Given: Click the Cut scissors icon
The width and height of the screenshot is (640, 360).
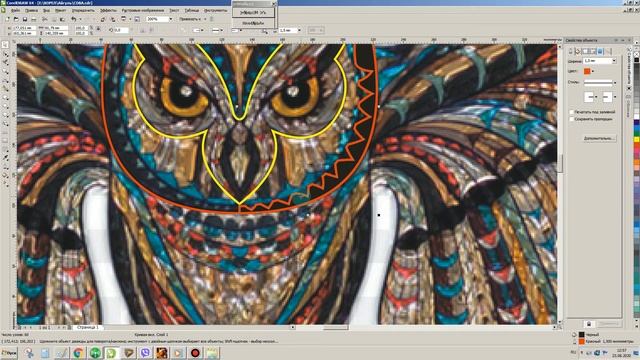Looking at the screenshot, I should 45,19.
